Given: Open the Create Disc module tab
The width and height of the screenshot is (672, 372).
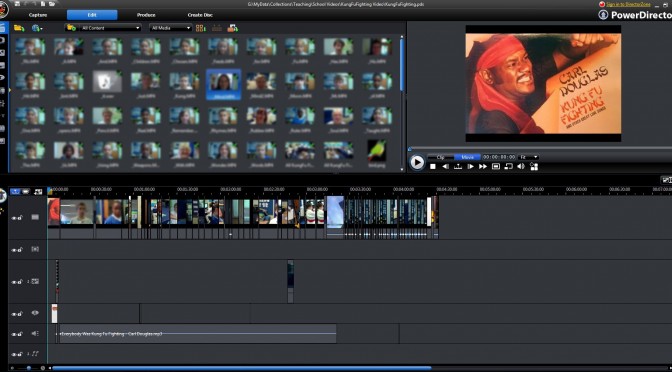Looking at the screenshot, I should 200,15.
